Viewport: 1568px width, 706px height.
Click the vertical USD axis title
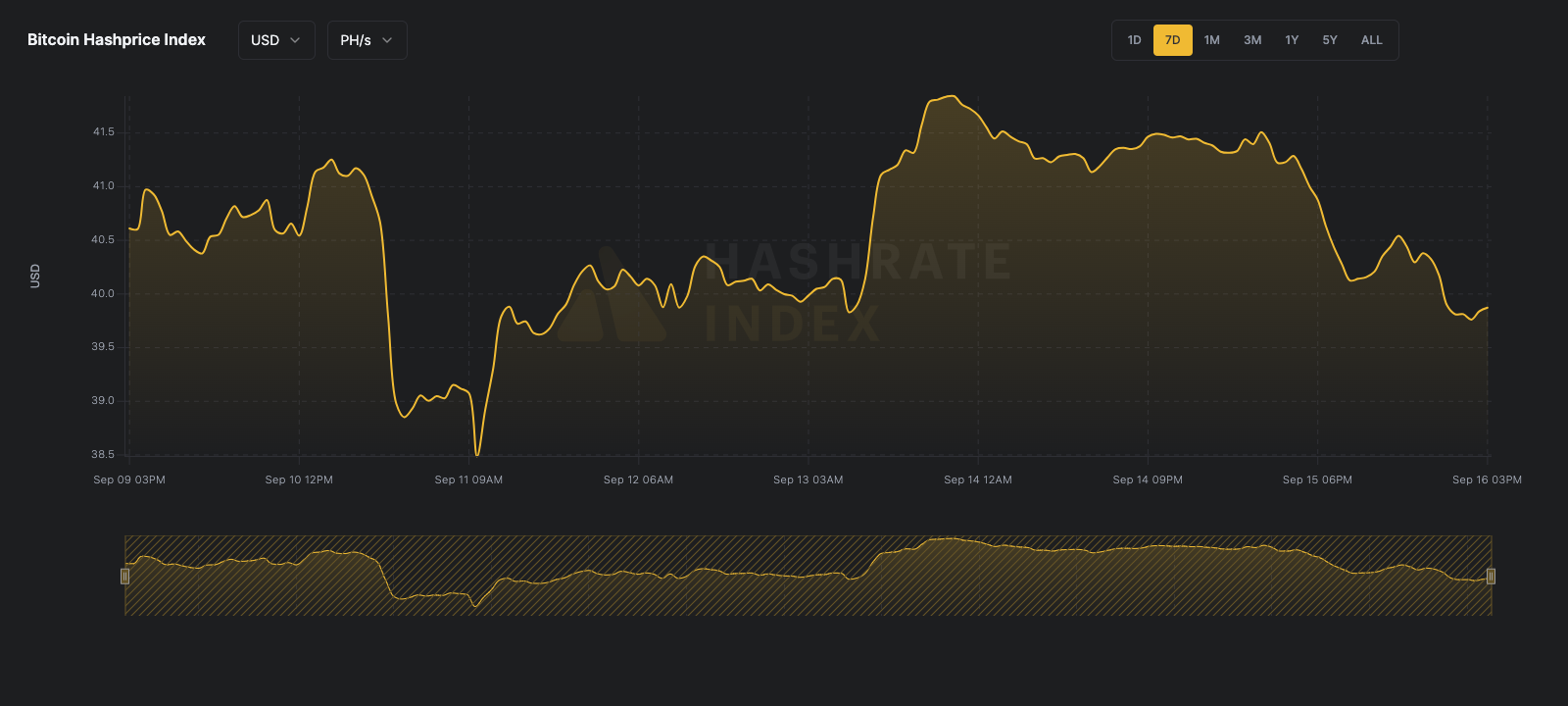[x=35, y=276]
